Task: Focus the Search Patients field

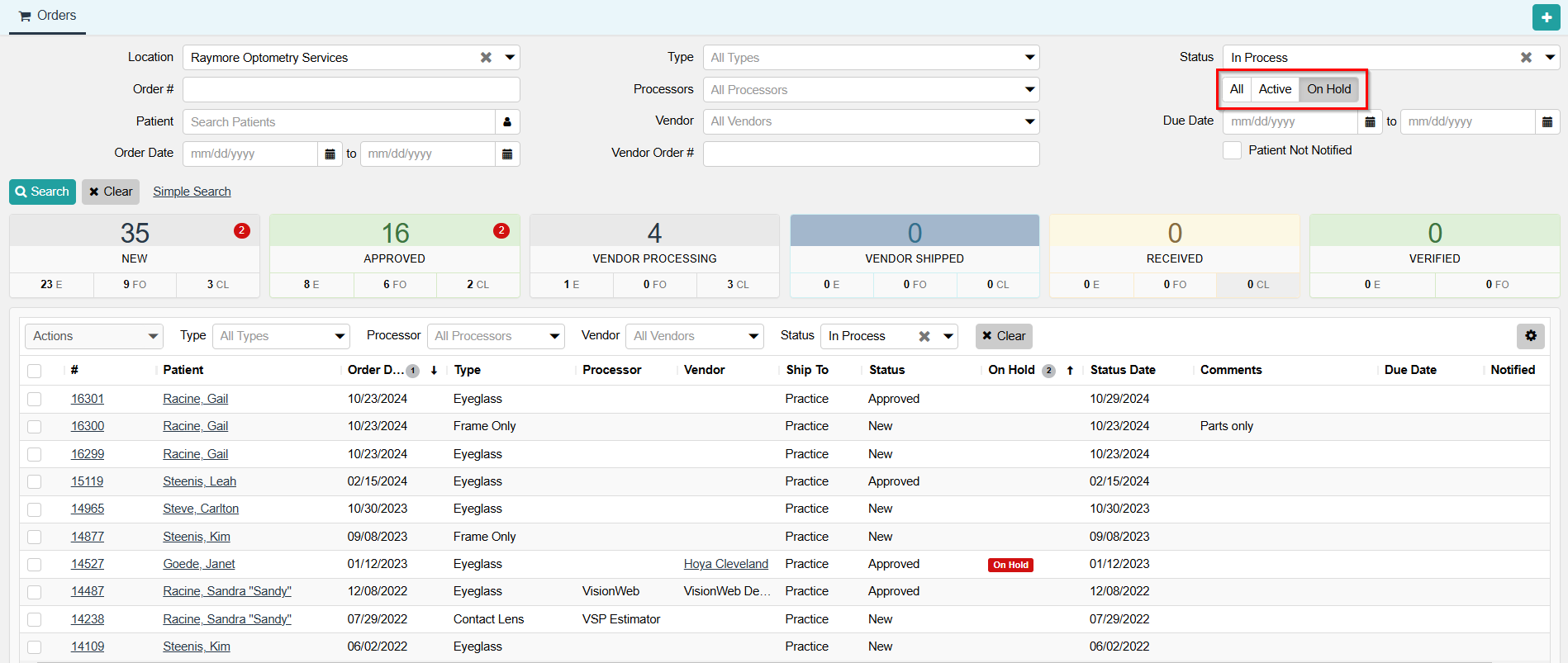Action: pyautogui.click(x=339, y=122)
